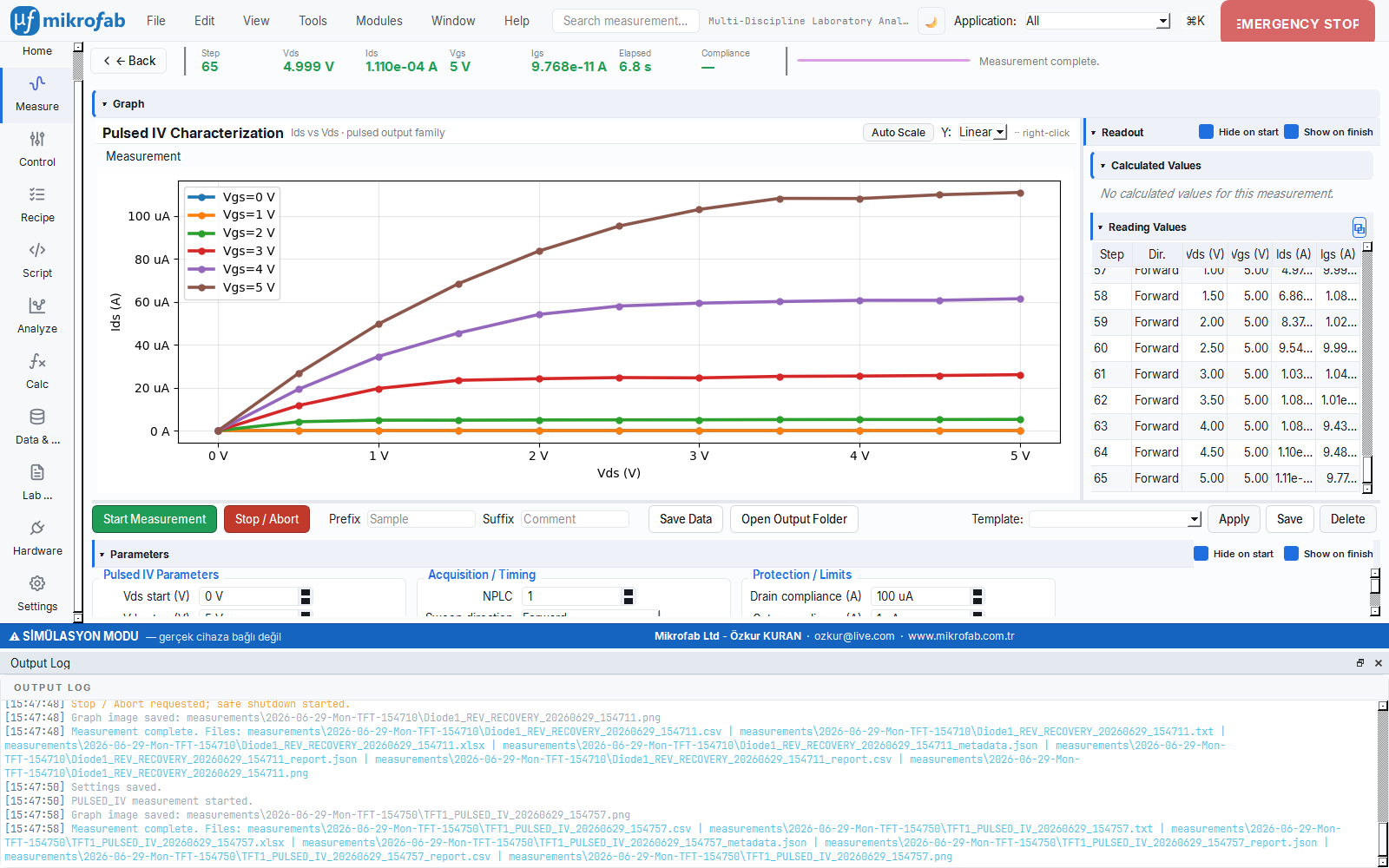Click the Stop / Abort button
The width and height of the screenshot is (1389, 868).
[267, 519]
